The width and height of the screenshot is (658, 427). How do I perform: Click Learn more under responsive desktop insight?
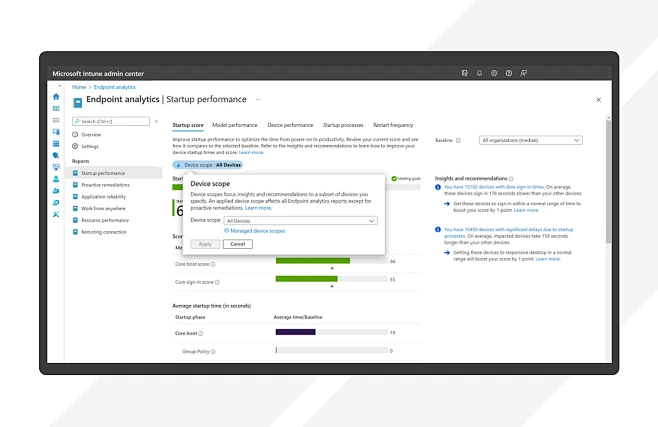[x=548, y=259]
